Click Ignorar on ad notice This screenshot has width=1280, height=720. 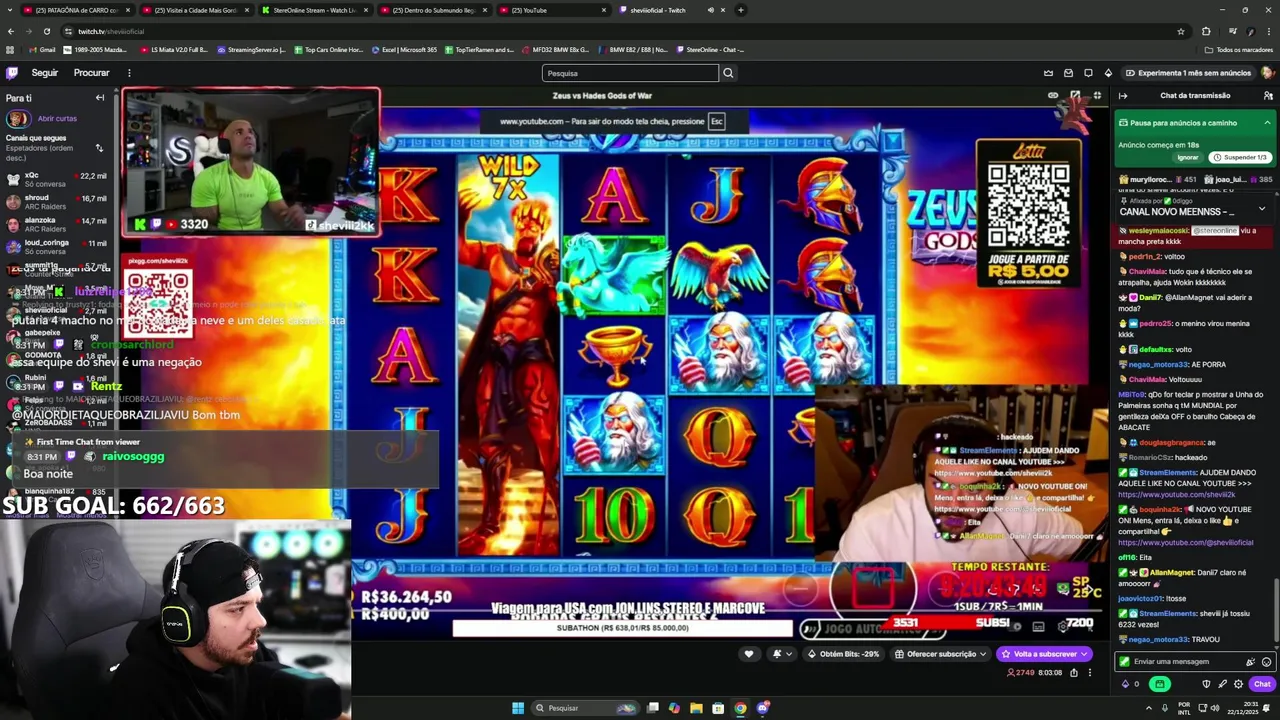[1187, 157]
